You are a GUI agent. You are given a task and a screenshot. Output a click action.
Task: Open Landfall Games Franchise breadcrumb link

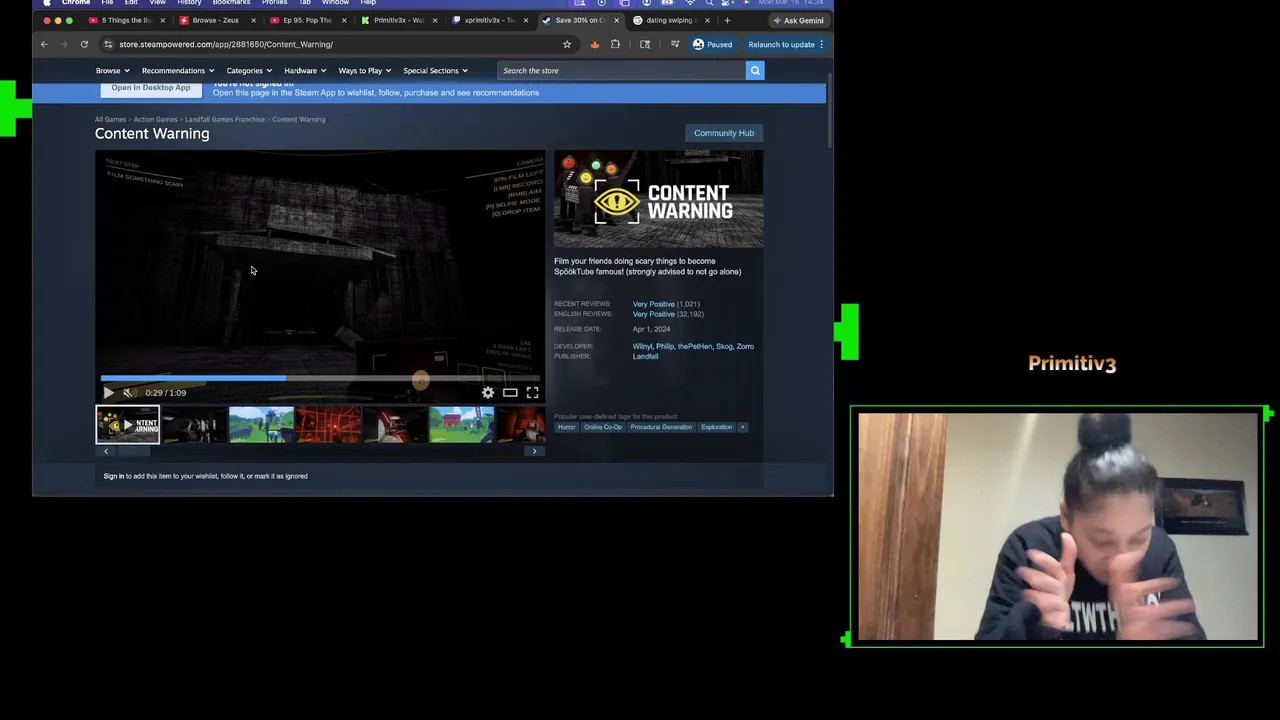click(x=225, y=119)
